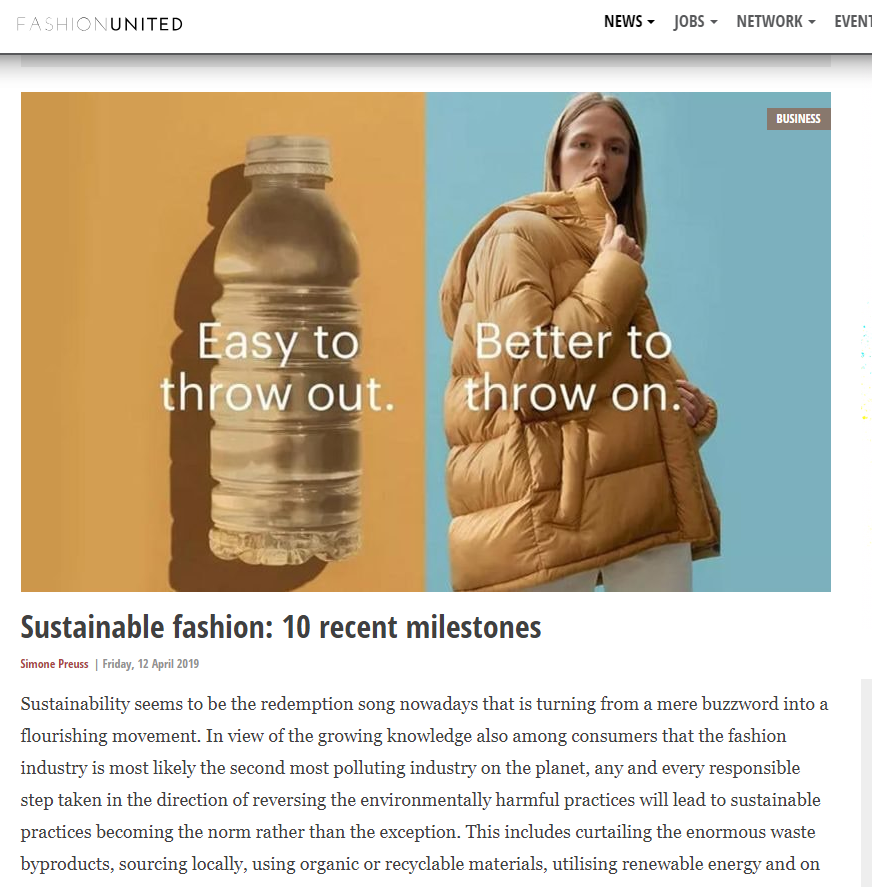Open the JOBS menu
Viewport: 872px width, 887px height.
tap(695, 21)
